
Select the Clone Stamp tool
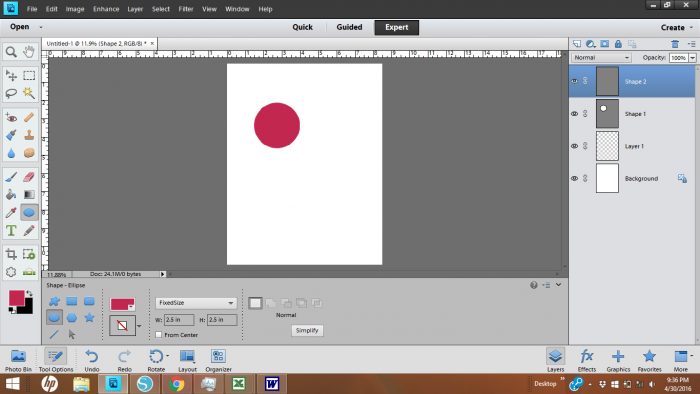tap(29, 135)
